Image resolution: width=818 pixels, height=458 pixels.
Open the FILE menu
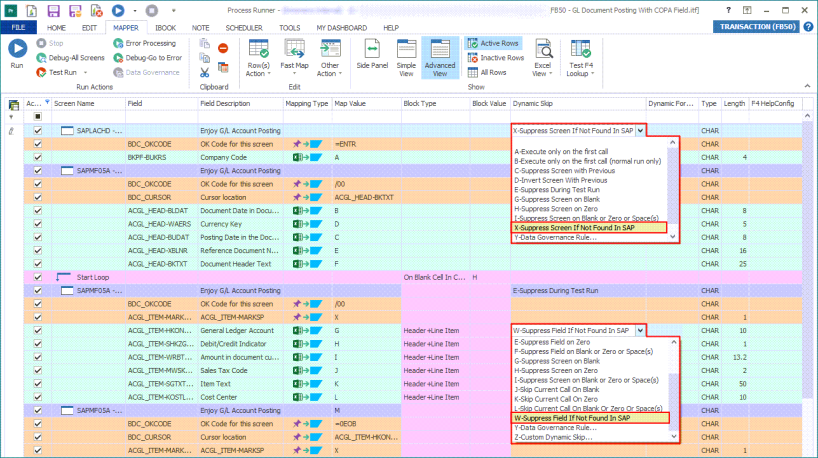click(18, 28)
